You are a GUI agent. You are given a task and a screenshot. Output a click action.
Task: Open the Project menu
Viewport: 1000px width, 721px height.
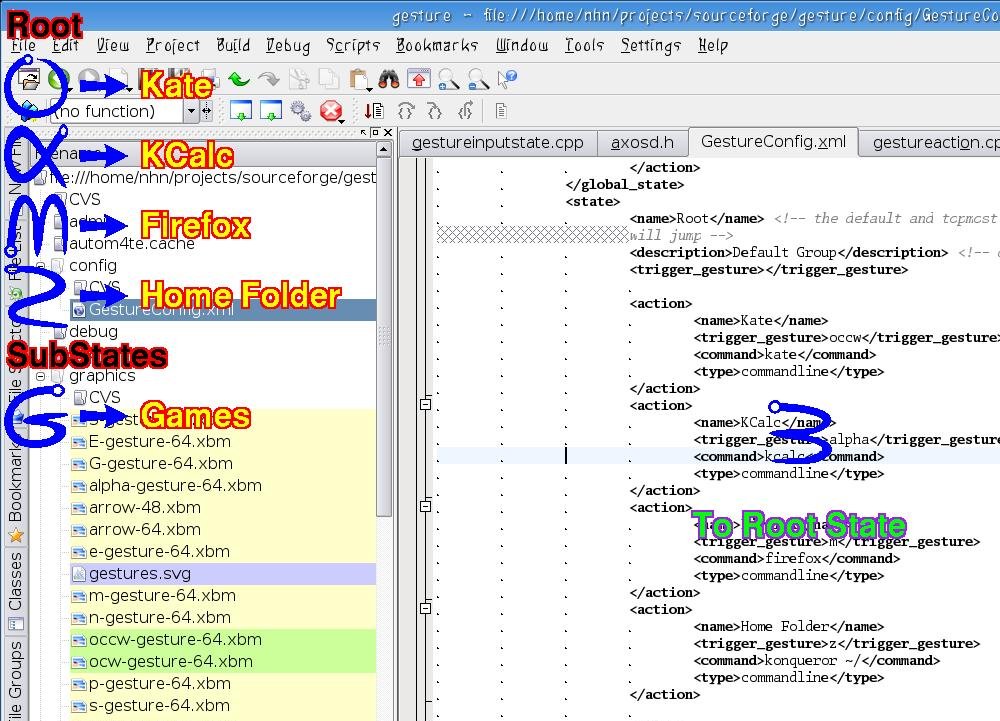(x=173, y=45)
